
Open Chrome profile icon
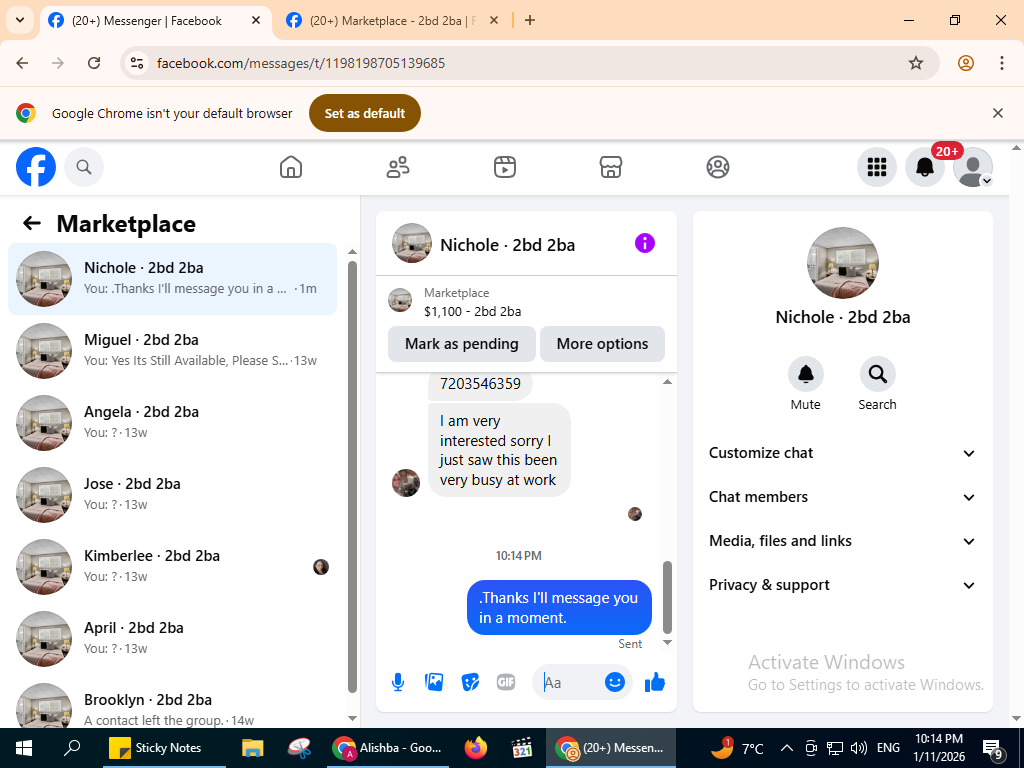point(965,63)
